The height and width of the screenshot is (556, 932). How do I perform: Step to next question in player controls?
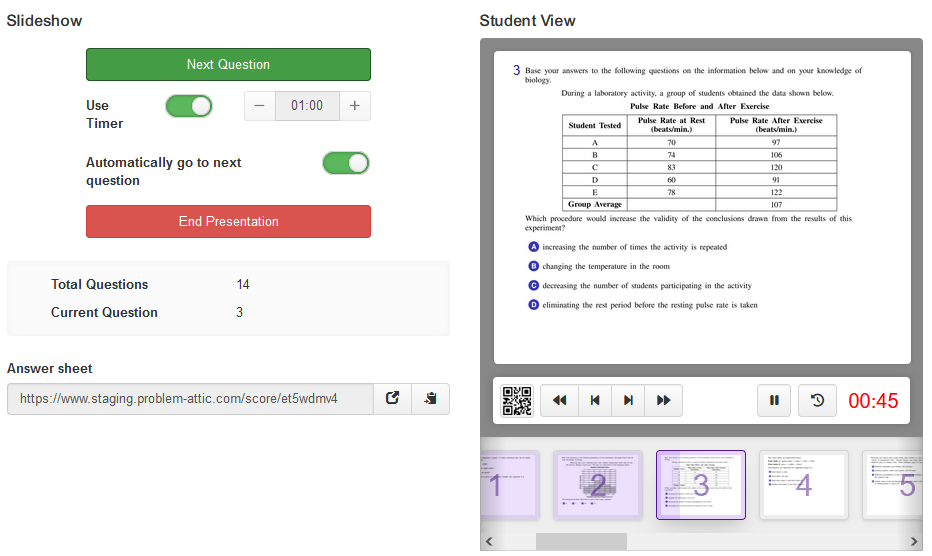point(628,401)
